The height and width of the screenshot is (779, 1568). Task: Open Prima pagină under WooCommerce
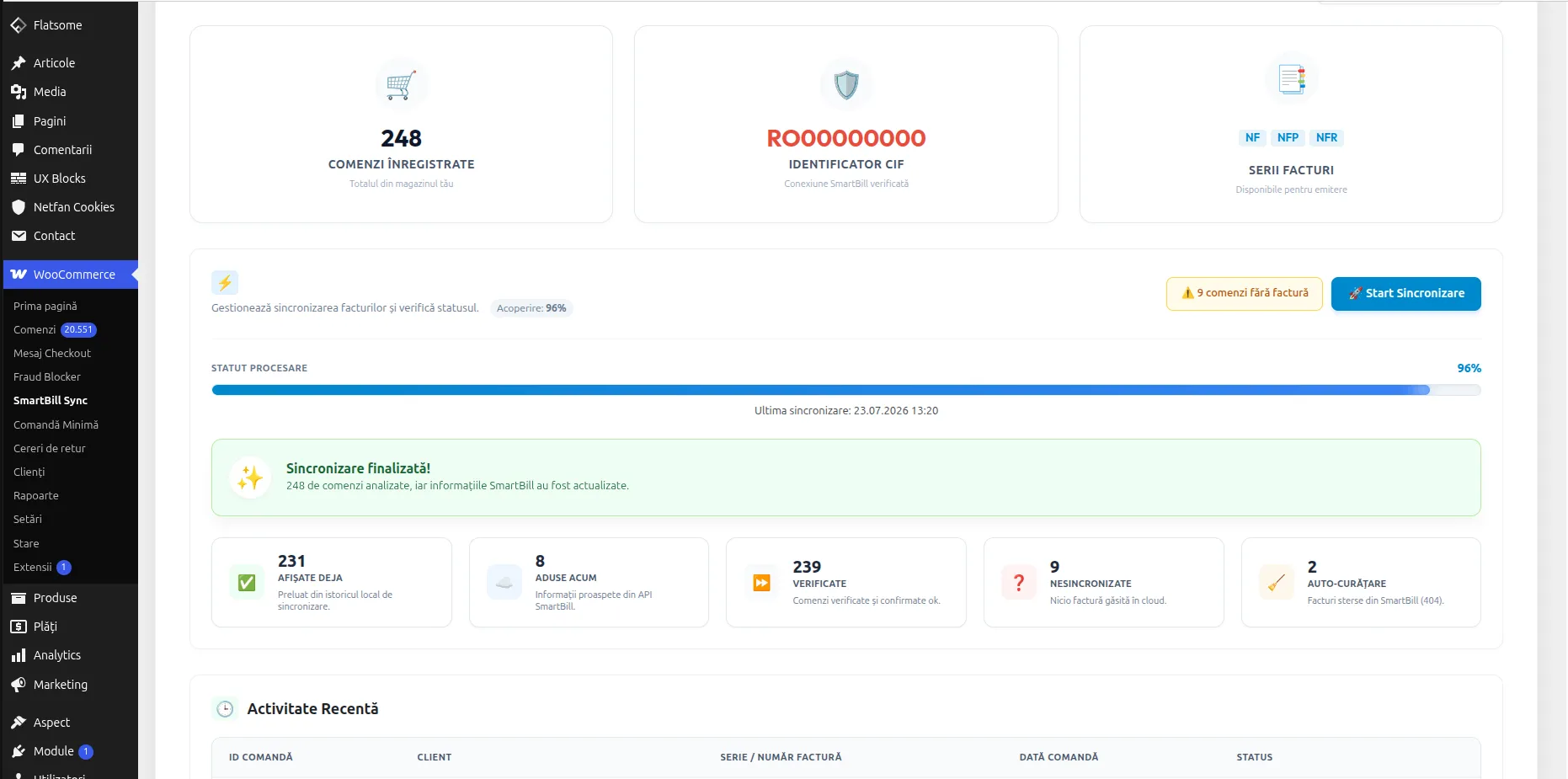(45, 307)
